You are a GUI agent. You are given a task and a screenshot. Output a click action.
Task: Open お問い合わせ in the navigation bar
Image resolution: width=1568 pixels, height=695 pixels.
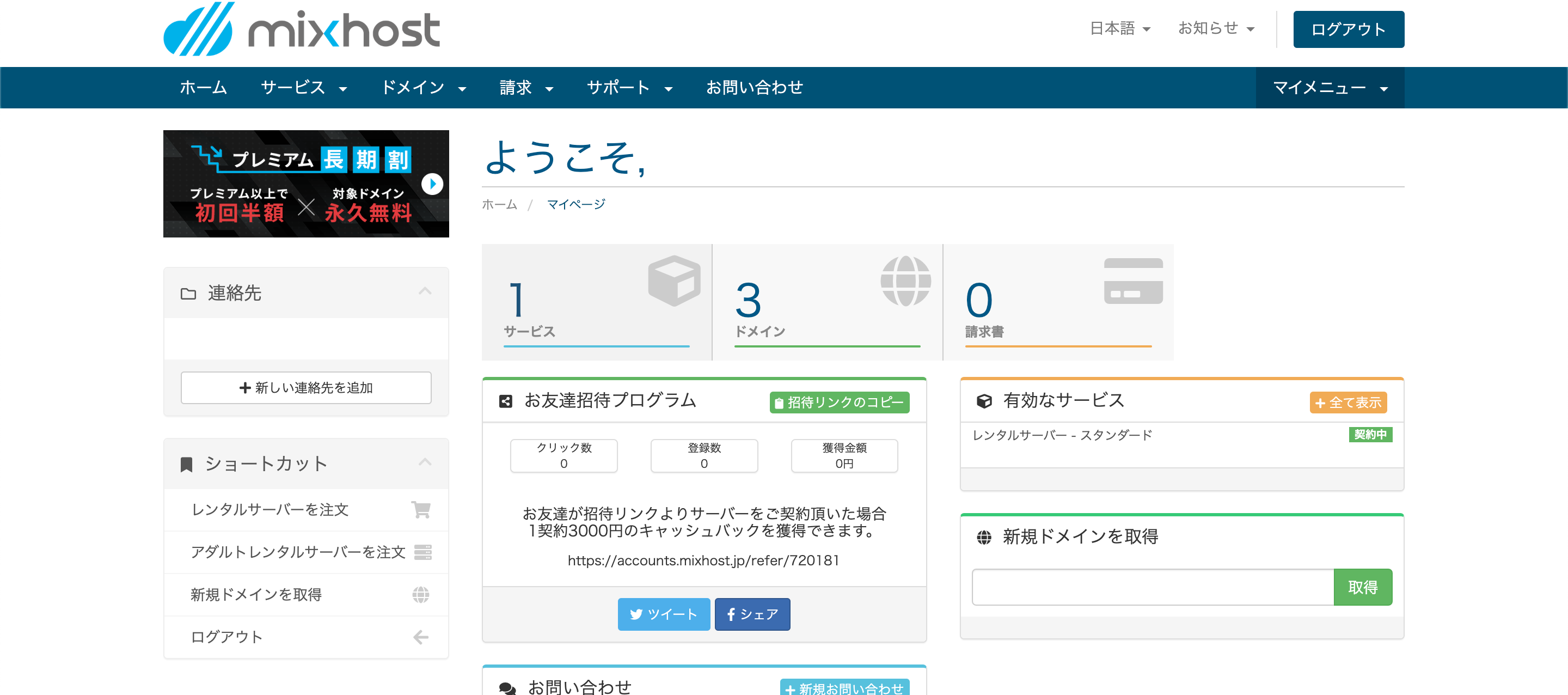coord(754,88)
